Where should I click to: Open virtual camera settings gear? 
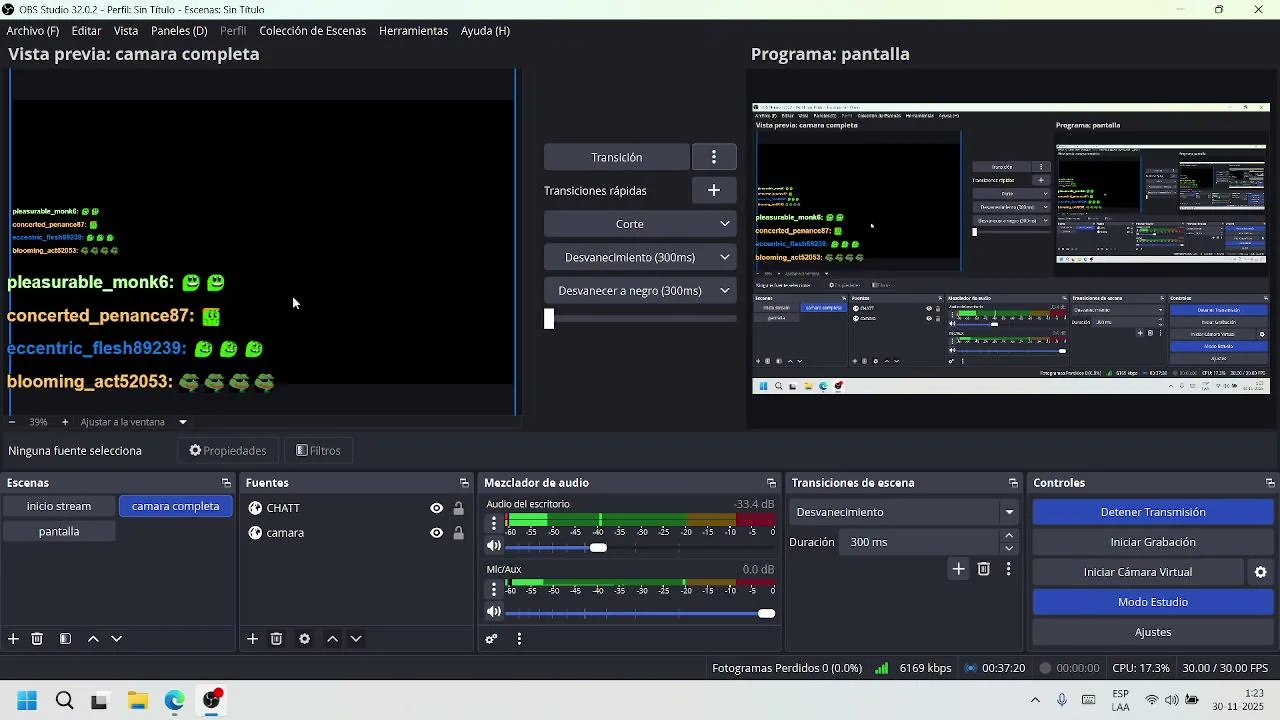click(x=1260, y=572)
